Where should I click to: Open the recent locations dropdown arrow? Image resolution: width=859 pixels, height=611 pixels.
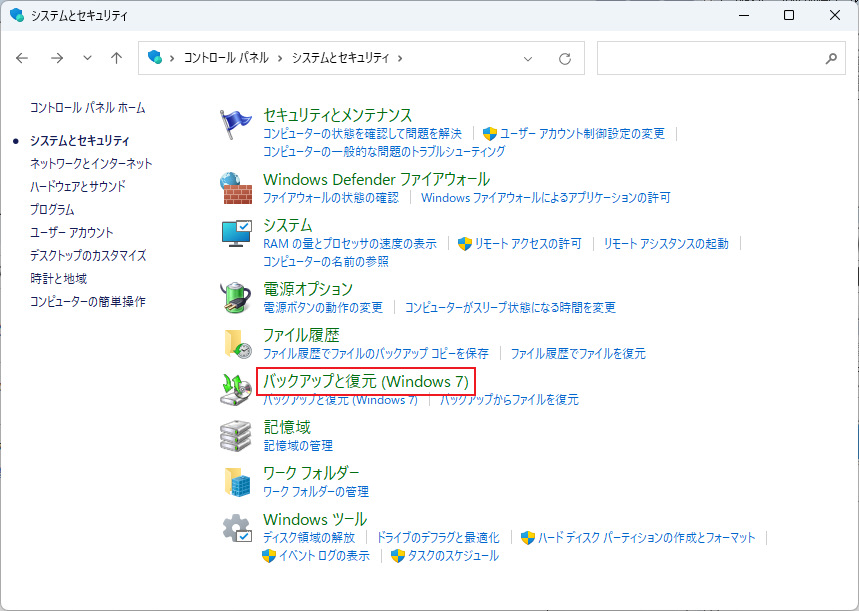point(87,58)
